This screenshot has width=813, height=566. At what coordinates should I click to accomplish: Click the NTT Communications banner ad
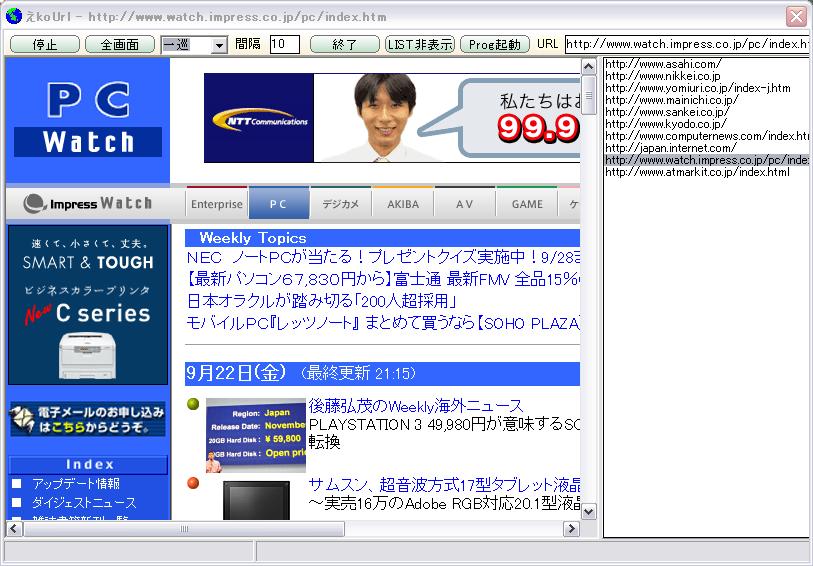coord(392,118)
